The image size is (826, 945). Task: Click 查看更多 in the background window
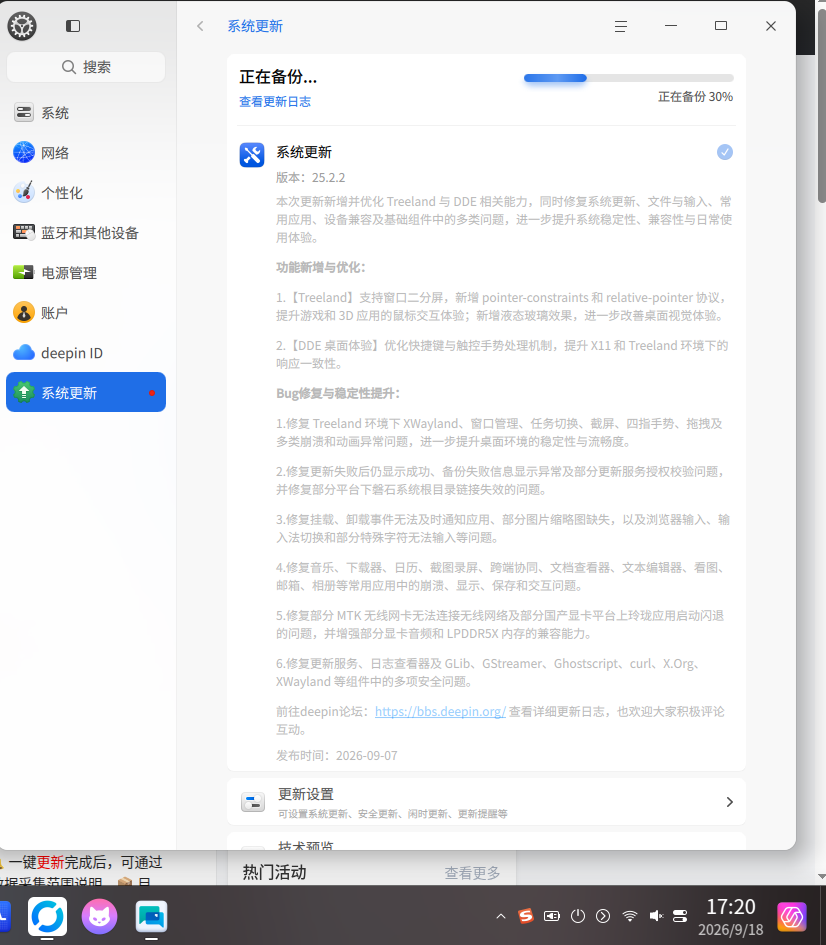tap(472, 873)
